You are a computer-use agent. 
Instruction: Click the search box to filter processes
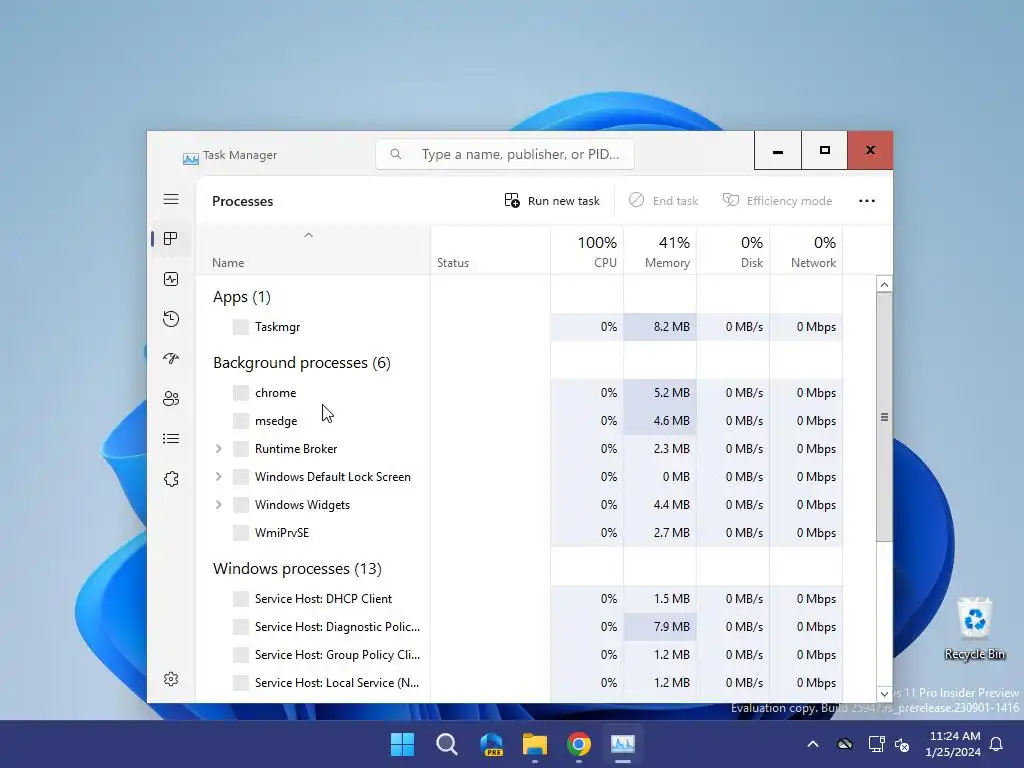pos(505,154)
